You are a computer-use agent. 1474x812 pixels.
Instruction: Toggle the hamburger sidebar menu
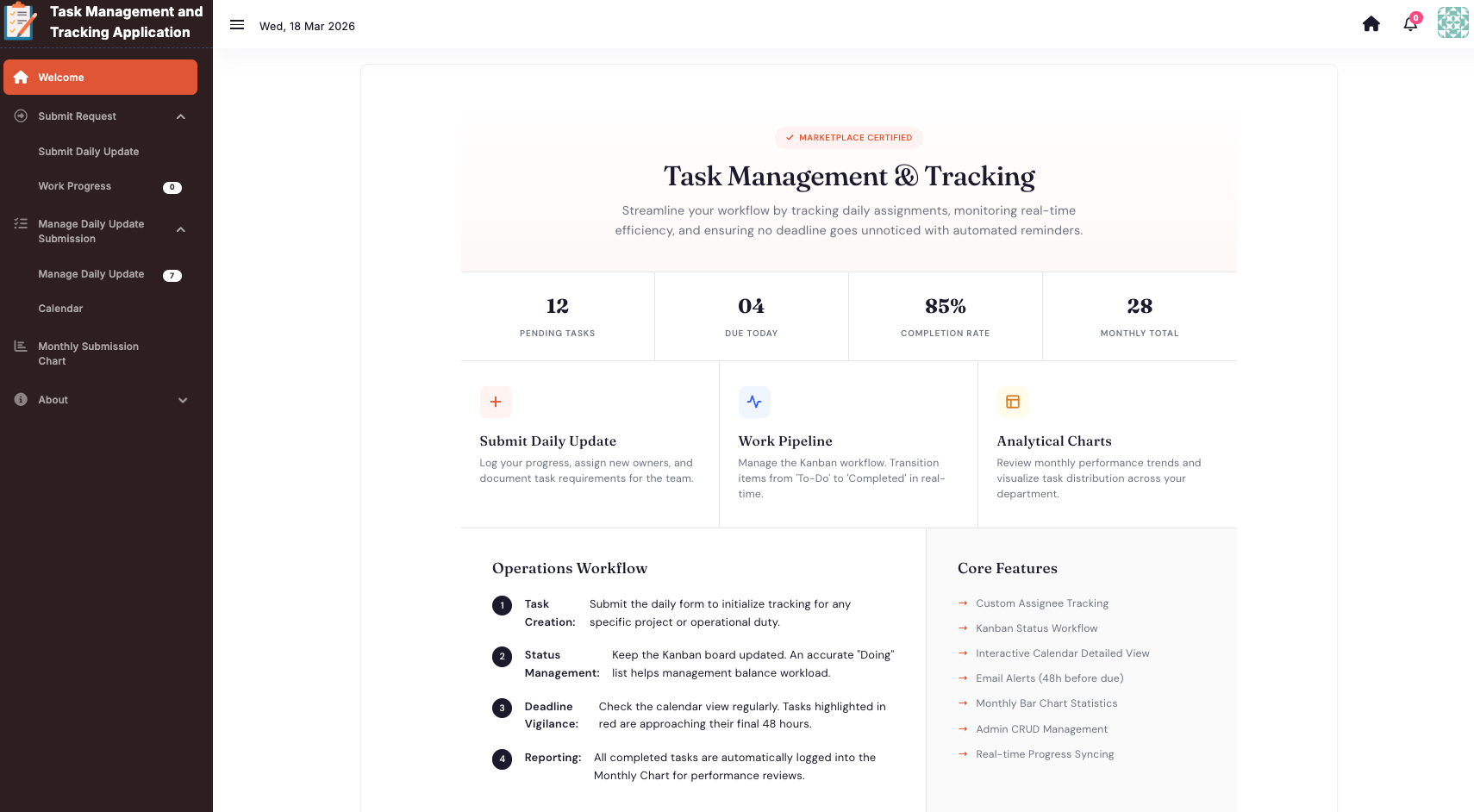237,25
